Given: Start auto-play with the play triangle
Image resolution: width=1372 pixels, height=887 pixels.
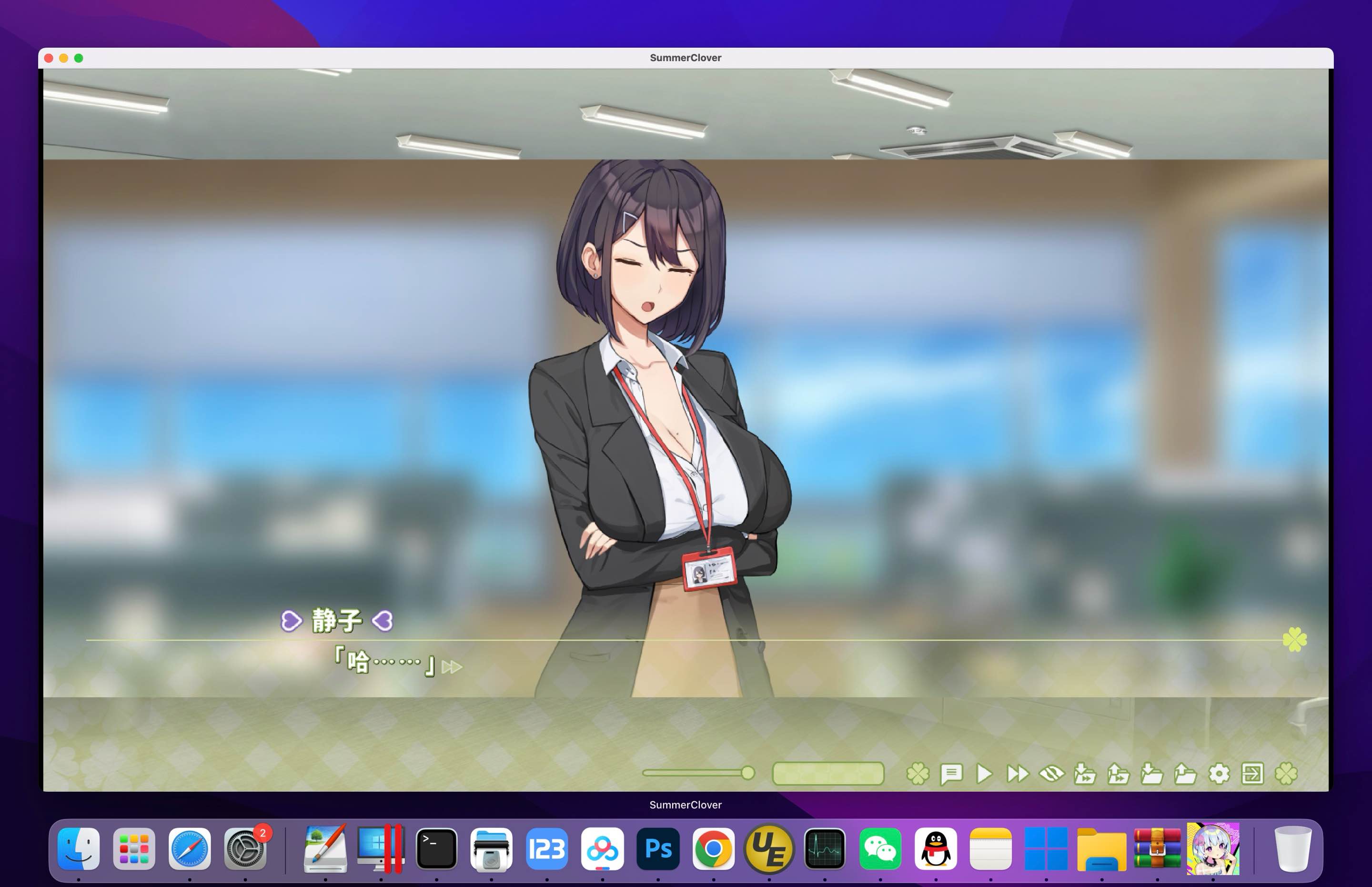Looking at the screenshot, I should 984,774.
